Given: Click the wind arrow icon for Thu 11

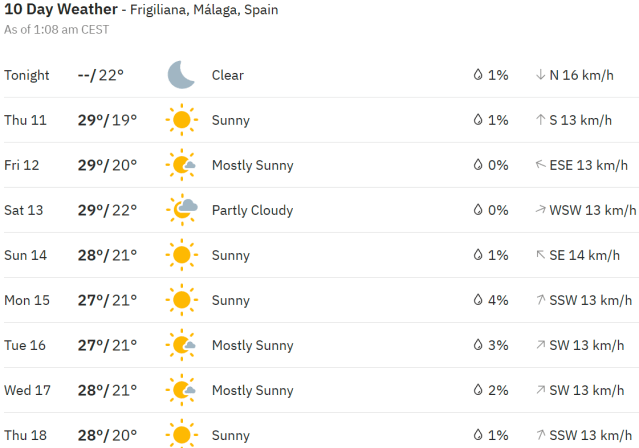Looking at the screenshot, I should coord(540,120).
